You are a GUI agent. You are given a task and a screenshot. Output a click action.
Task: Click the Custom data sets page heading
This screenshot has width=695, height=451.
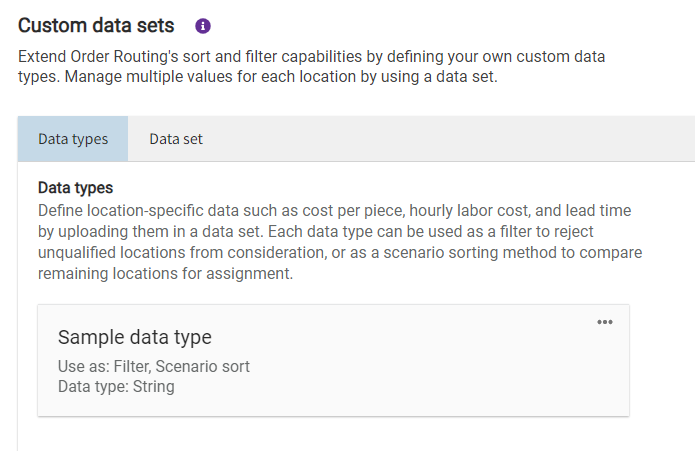click(96, 25)
